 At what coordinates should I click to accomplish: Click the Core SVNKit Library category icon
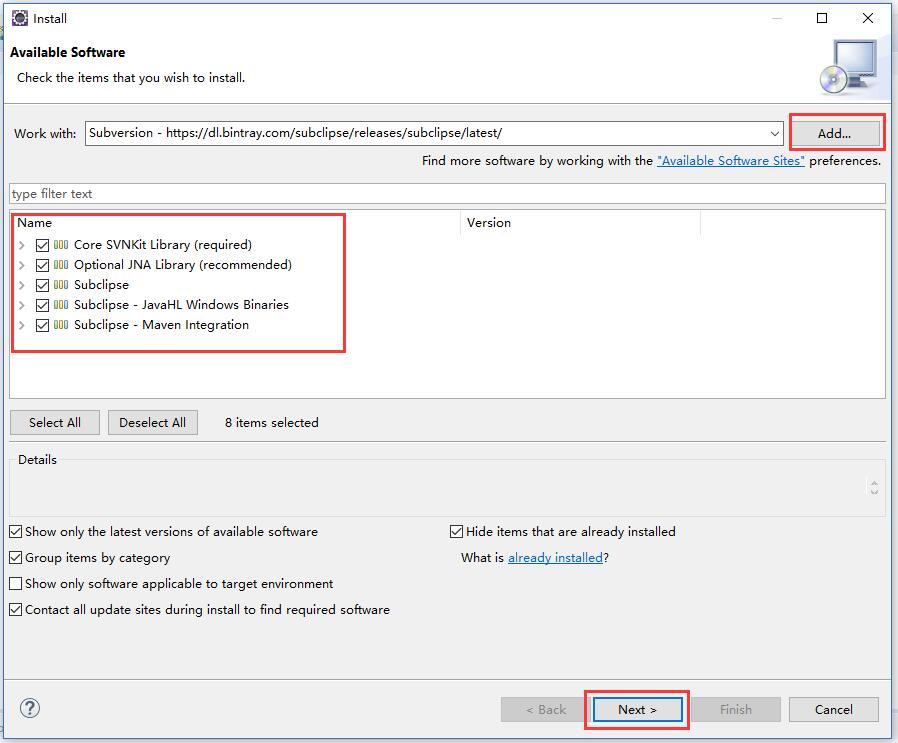coord(61,245)
